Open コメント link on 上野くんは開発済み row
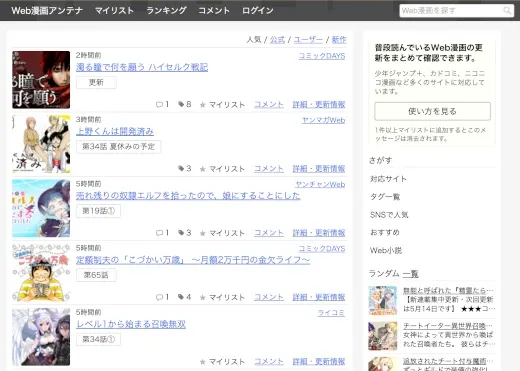The width and height of the screenshot is (520, 371). 269,169
